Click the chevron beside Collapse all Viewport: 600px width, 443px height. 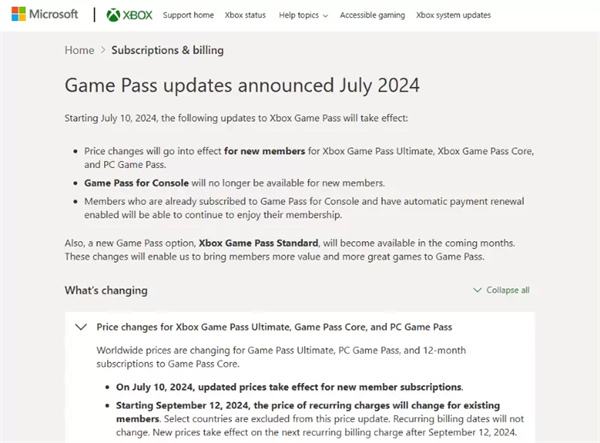[477, 290]
